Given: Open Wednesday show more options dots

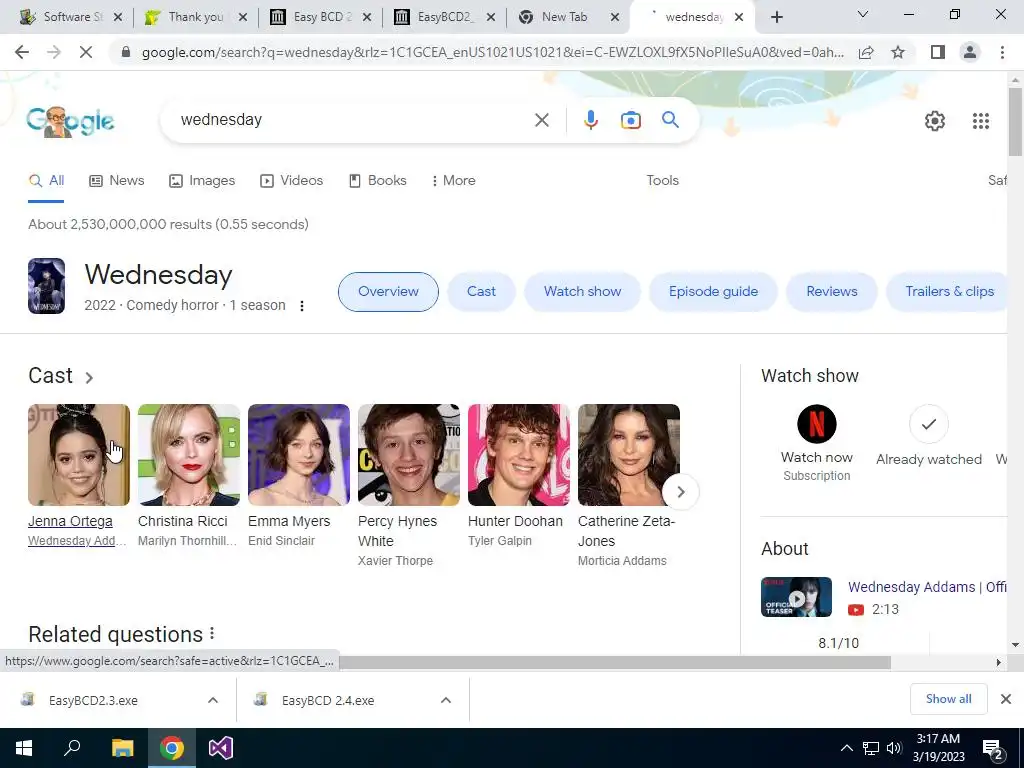Looking at the screenshot, I should click(302, 306).
